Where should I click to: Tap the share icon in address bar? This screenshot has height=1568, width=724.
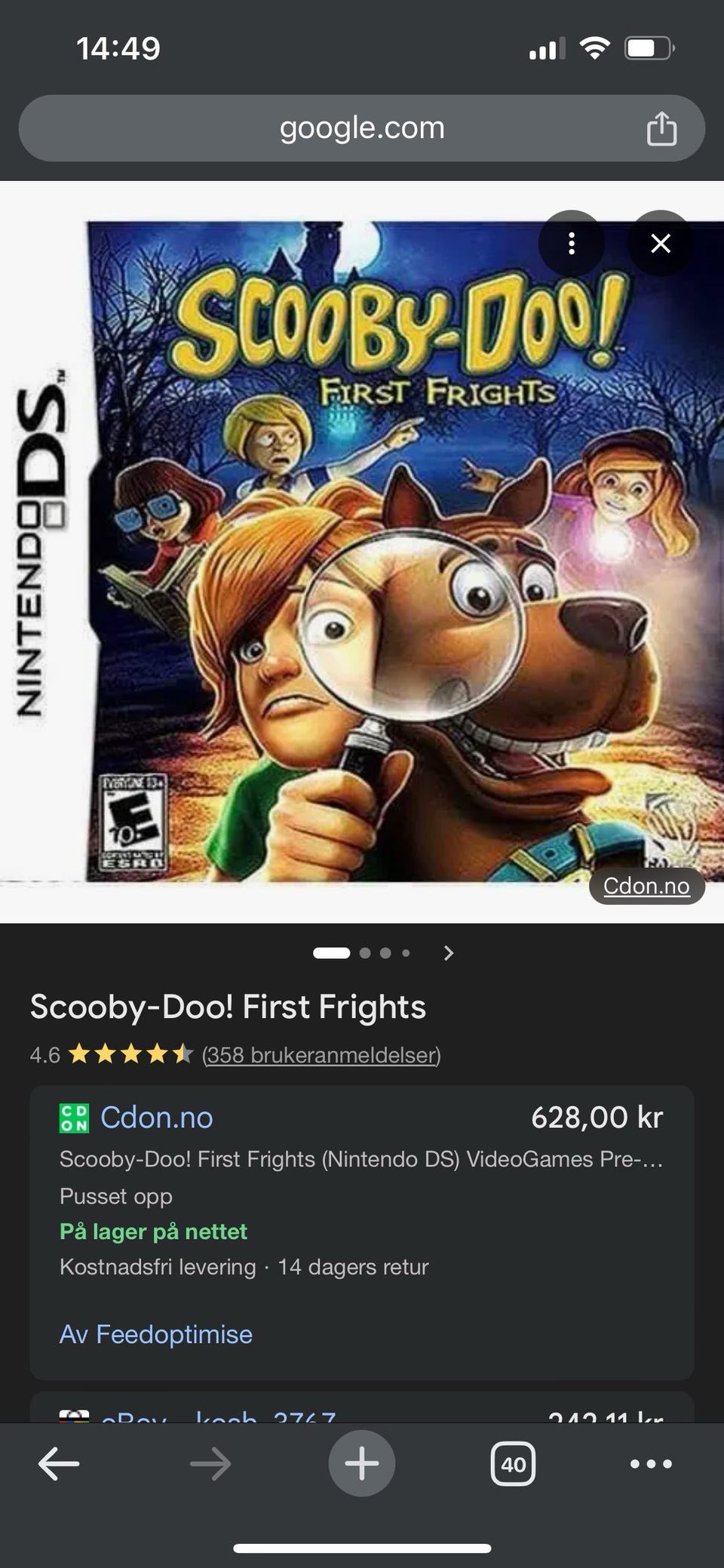point(661,128)
